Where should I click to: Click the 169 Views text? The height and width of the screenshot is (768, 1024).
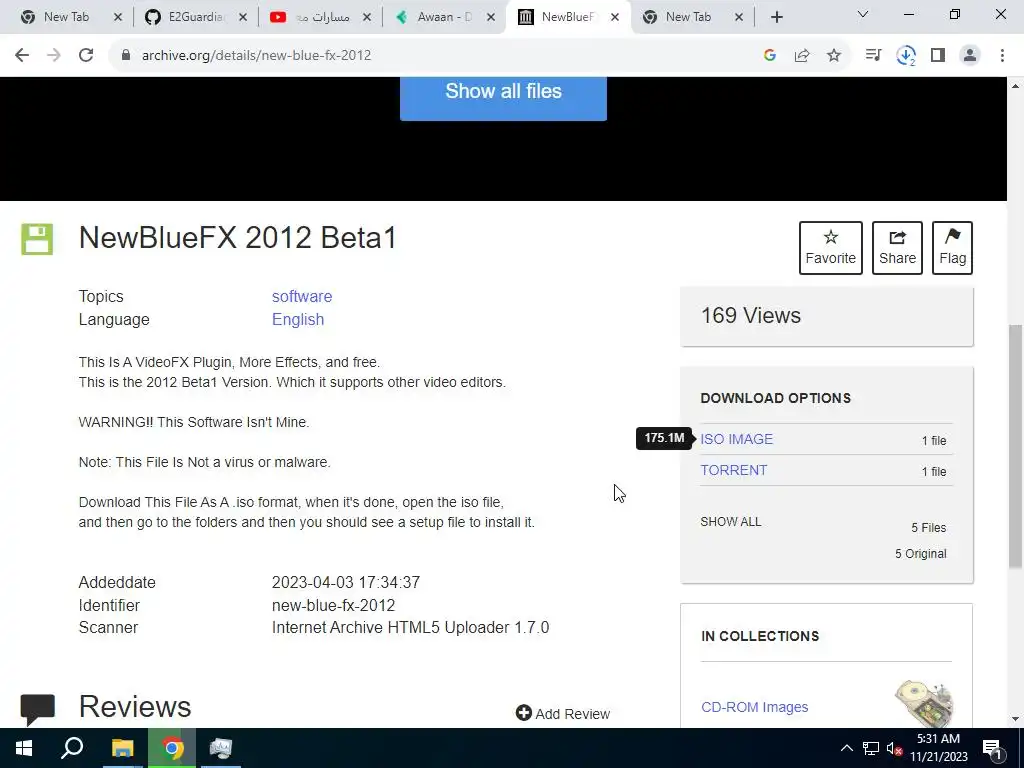click(751, 315)
